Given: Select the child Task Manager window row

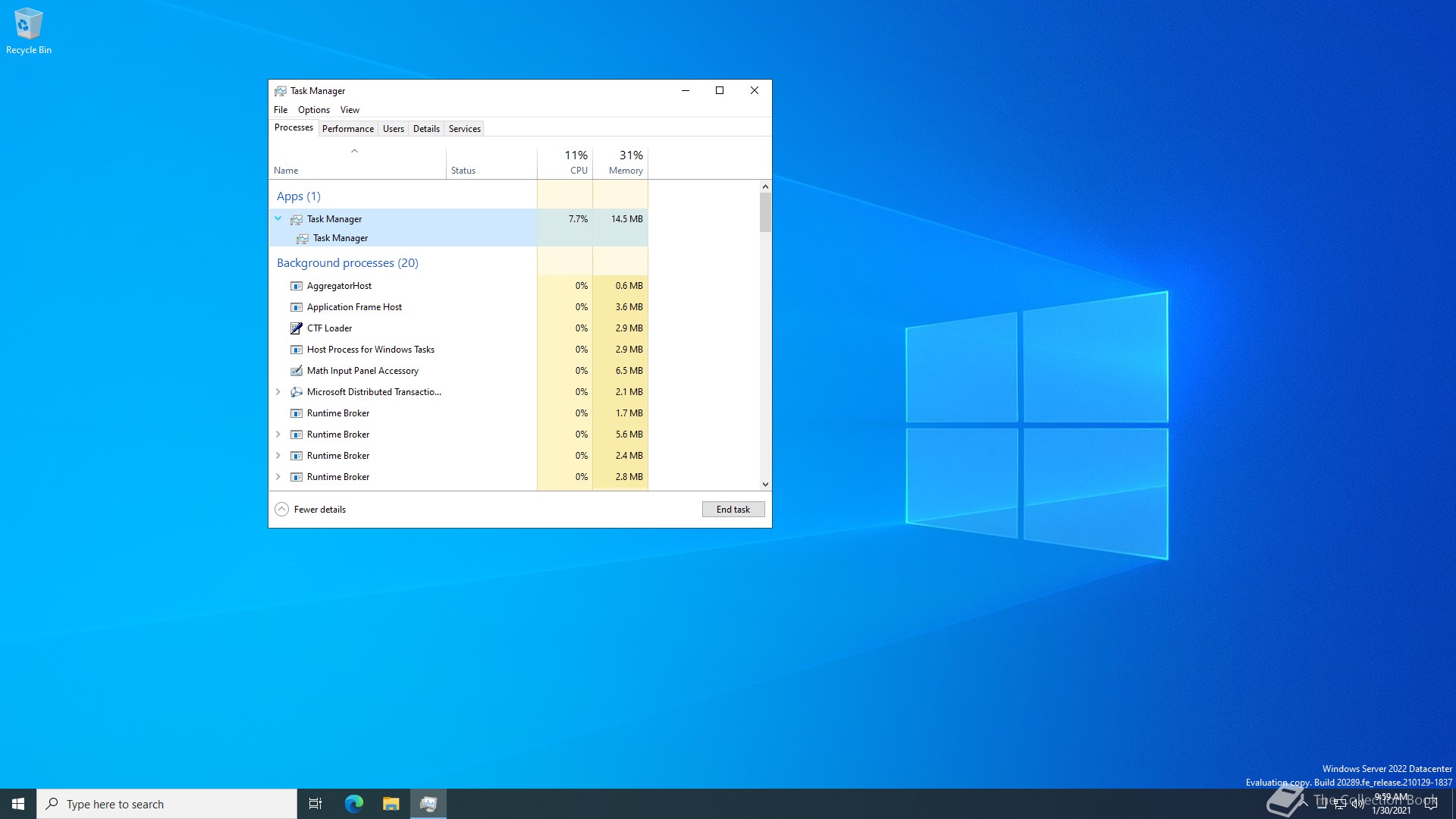Looking at the screenshot, I should (458, 238).
